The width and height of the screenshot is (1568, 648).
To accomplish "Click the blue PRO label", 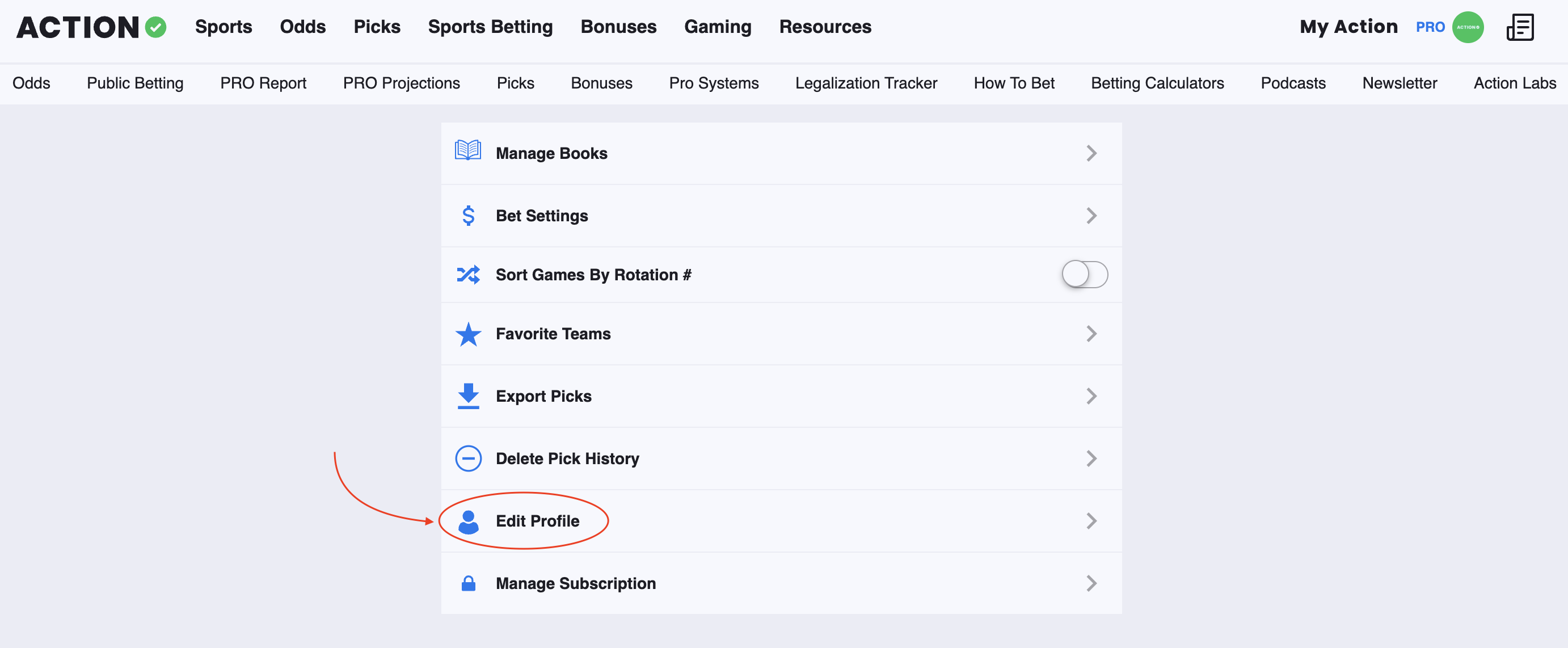I will [x=1430, y=27].
